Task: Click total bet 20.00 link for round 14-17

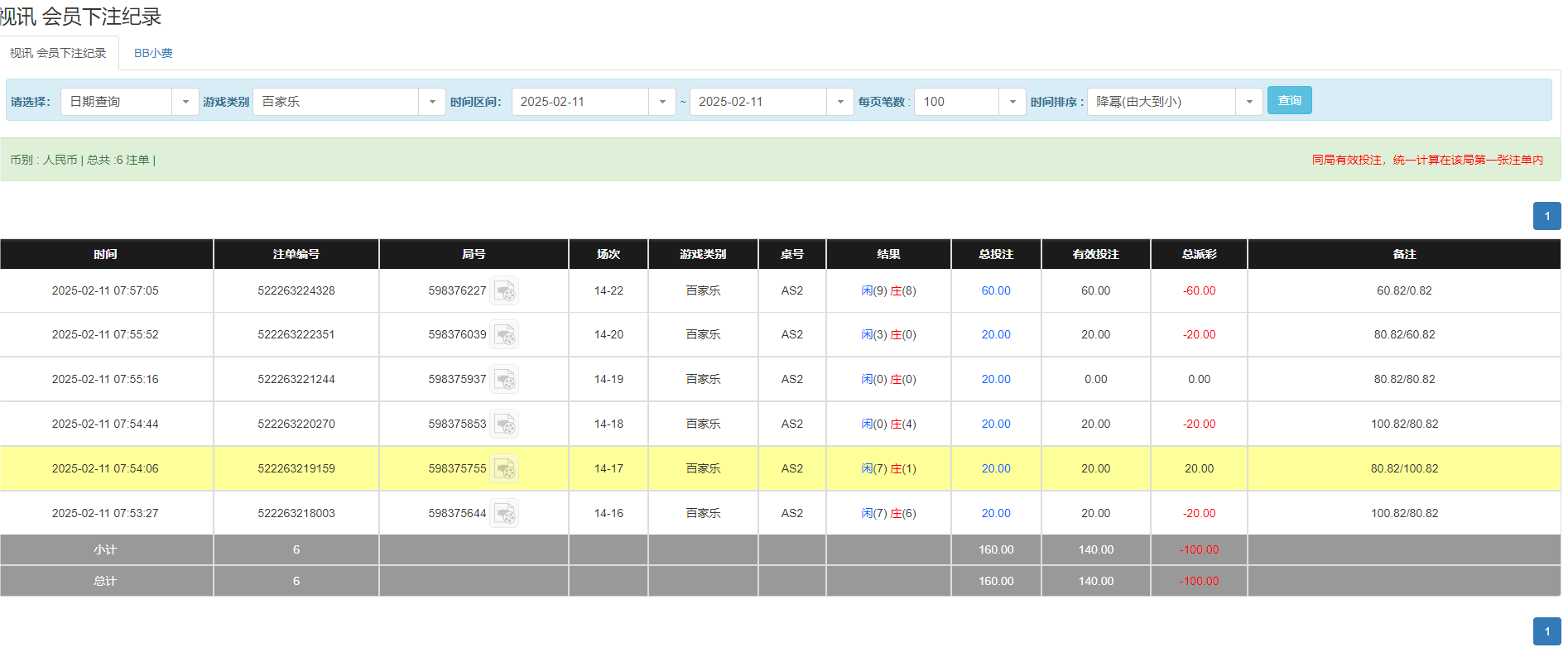Action: coord(995,469)
